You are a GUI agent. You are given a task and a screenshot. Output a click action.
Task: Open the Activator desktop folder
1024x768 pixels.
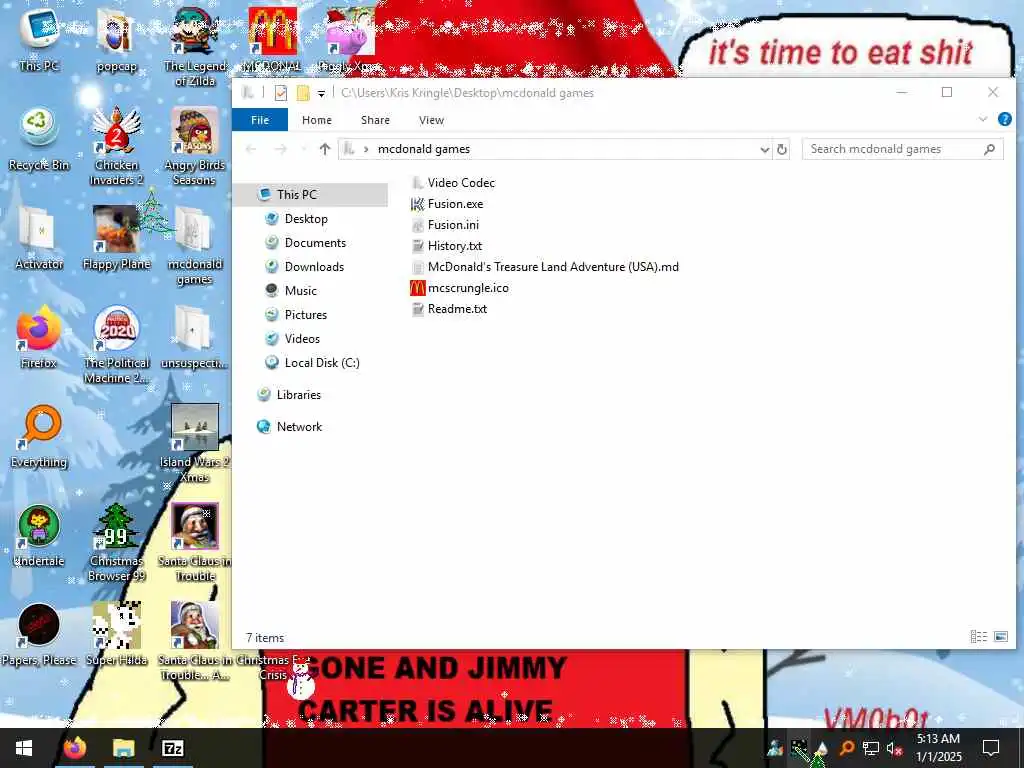click(39, 238)
